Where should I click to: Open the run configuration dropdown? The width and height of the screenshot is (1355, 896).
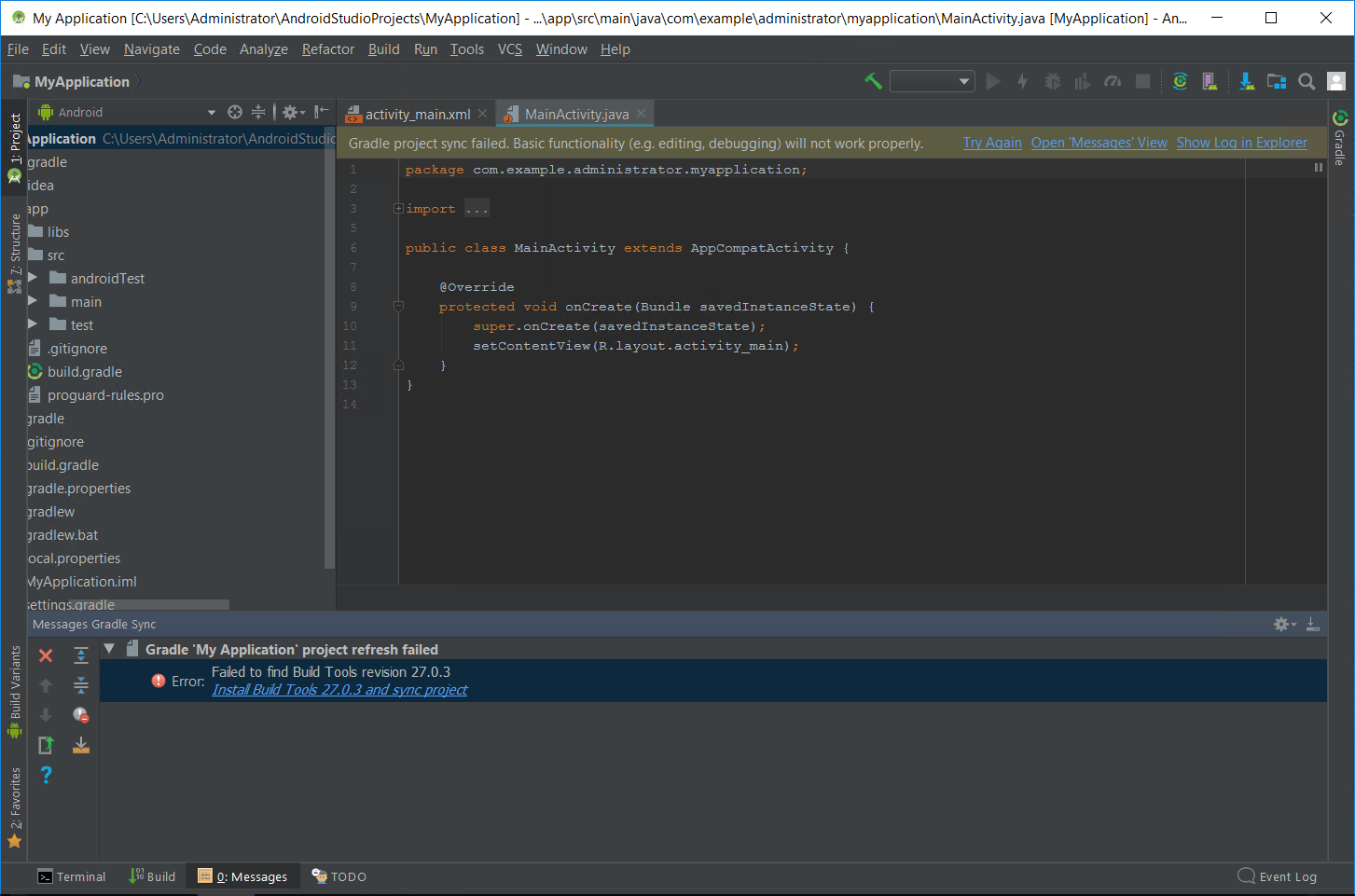coord(933,81)
